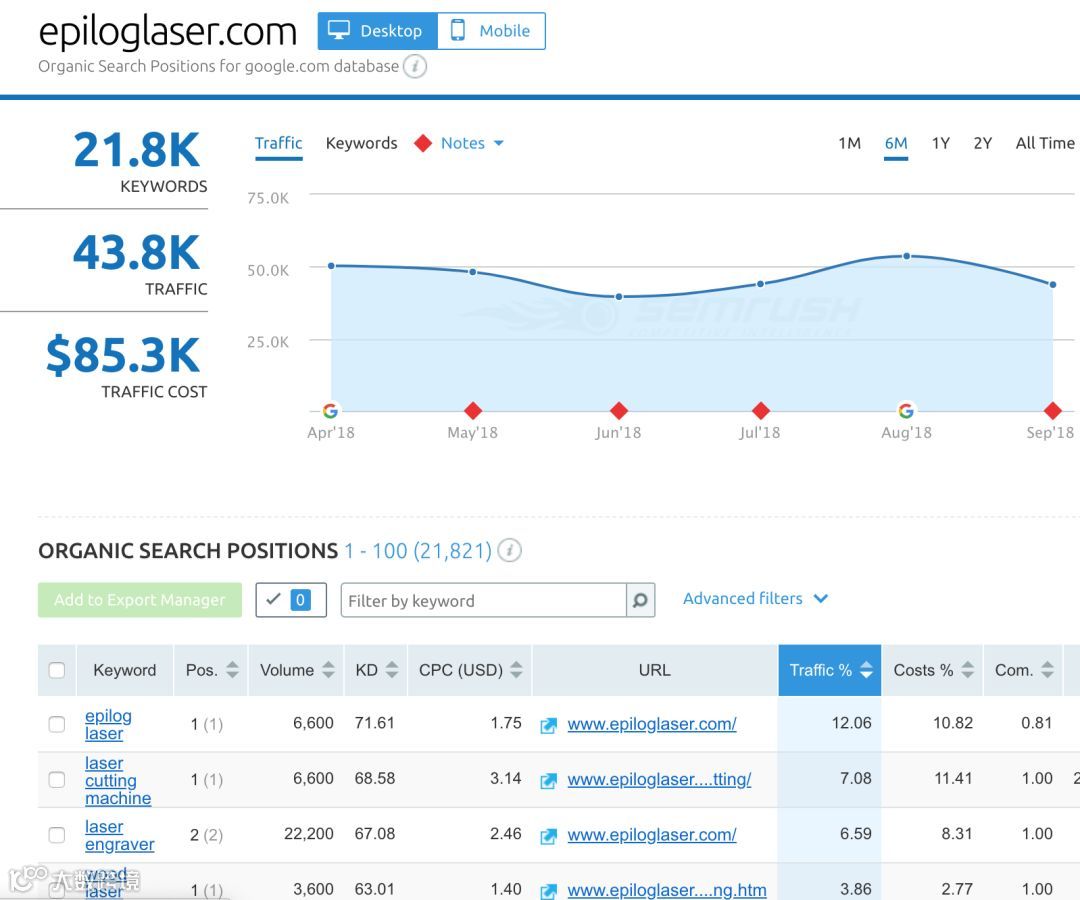Select the All Time range
This screenshot has width=1080, height=900.
coord(1045,143)
